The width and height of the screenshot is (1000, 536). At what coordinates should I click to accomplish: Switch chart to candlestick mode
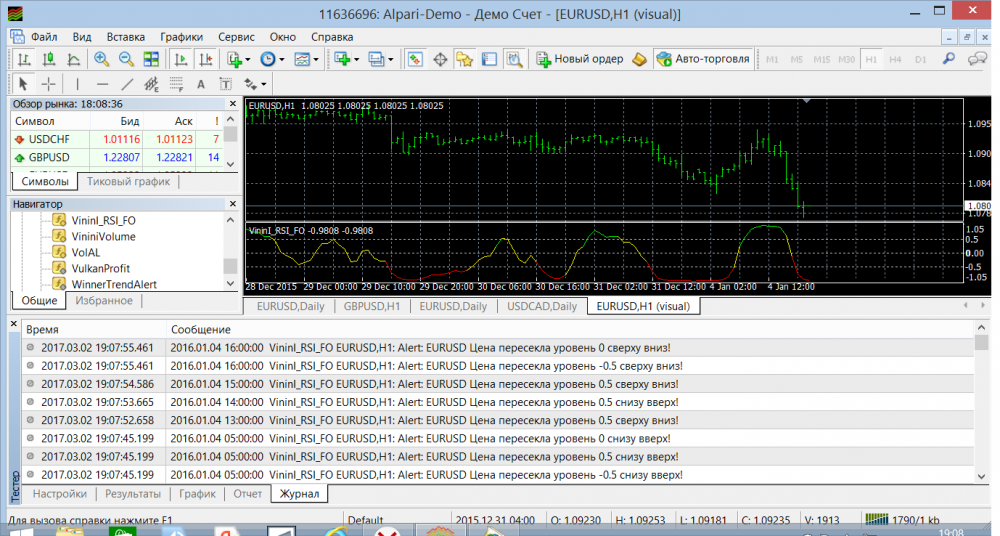(x=48, y=59)
